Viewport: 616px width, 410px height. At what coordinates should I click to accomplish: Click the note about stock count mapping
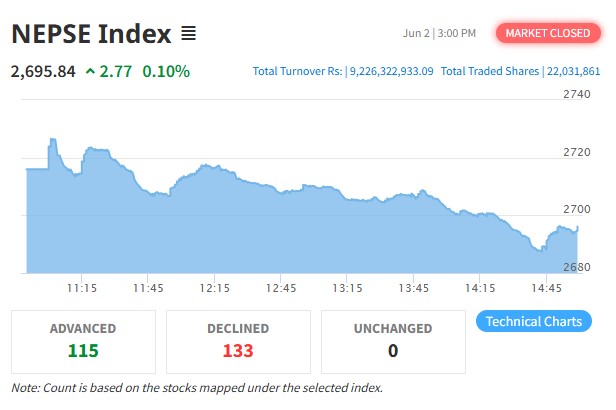point(197,387)
